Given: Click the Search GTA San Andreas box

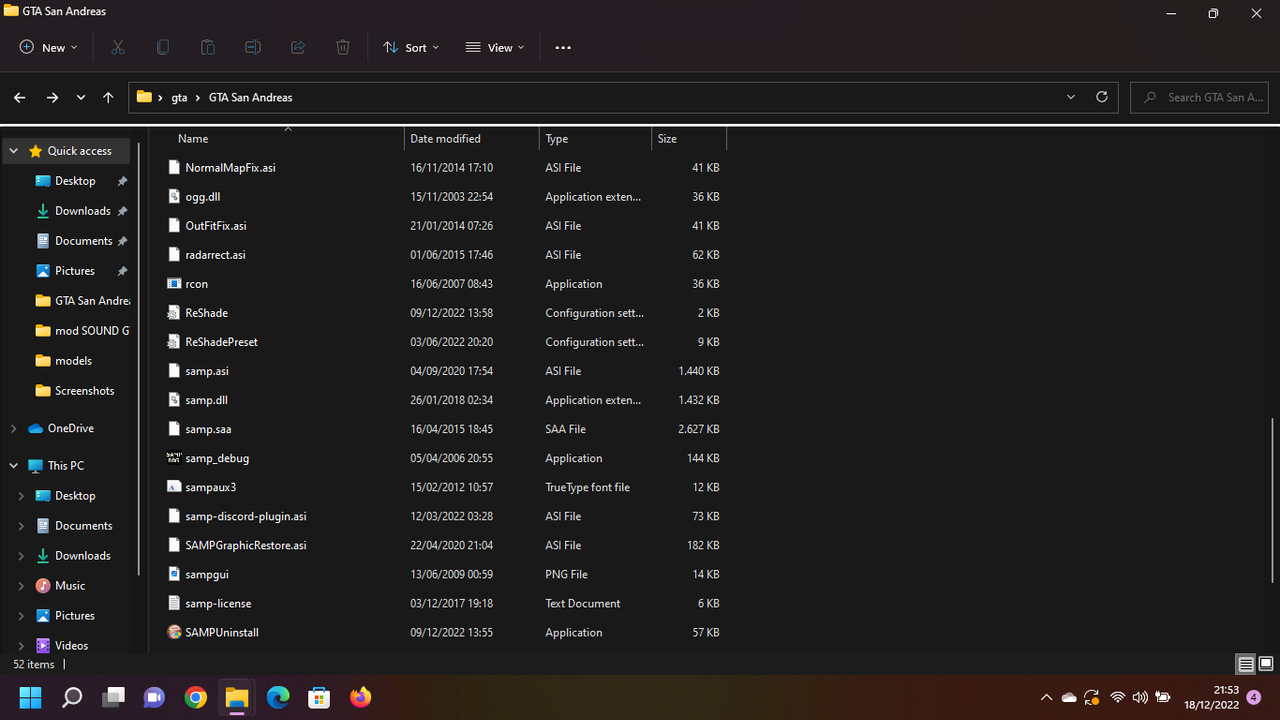Looking at the screenshot, I should point(1199,97).
